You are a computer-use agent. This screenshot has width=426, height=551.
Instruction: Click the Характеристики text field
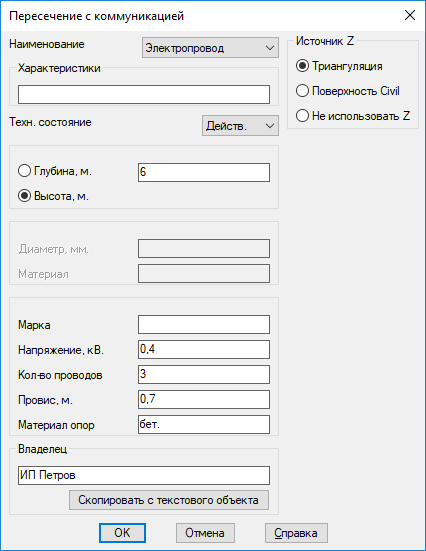coord(144,94)
